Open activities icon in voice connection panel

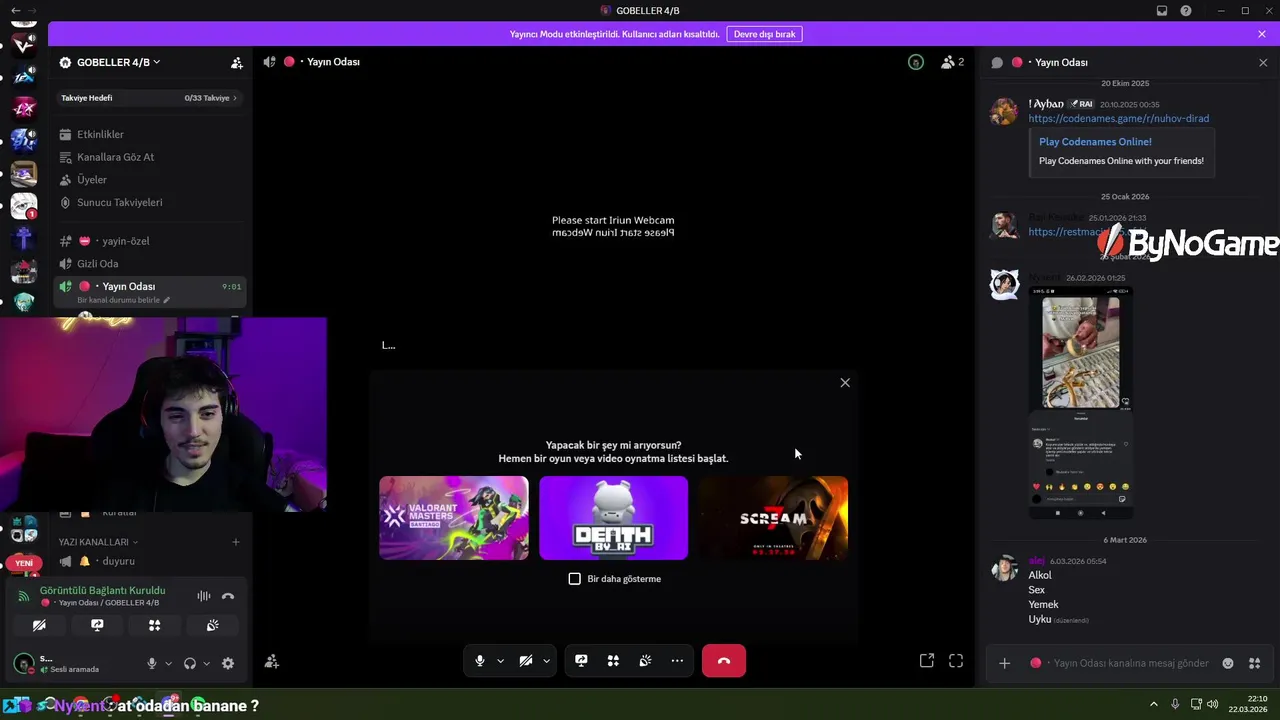(x=155, y=625)
